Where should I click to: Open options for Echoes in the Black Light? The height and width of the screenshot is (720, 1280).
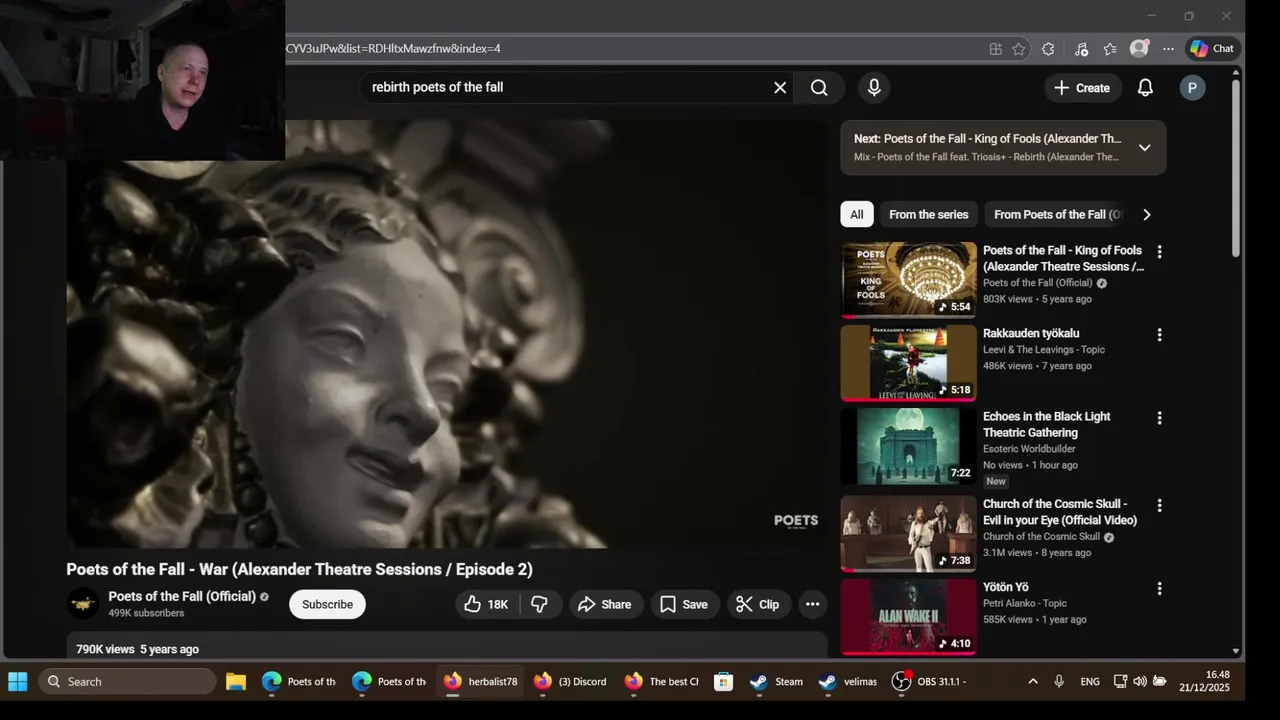pyautogui.click(x=1159, y=418)
